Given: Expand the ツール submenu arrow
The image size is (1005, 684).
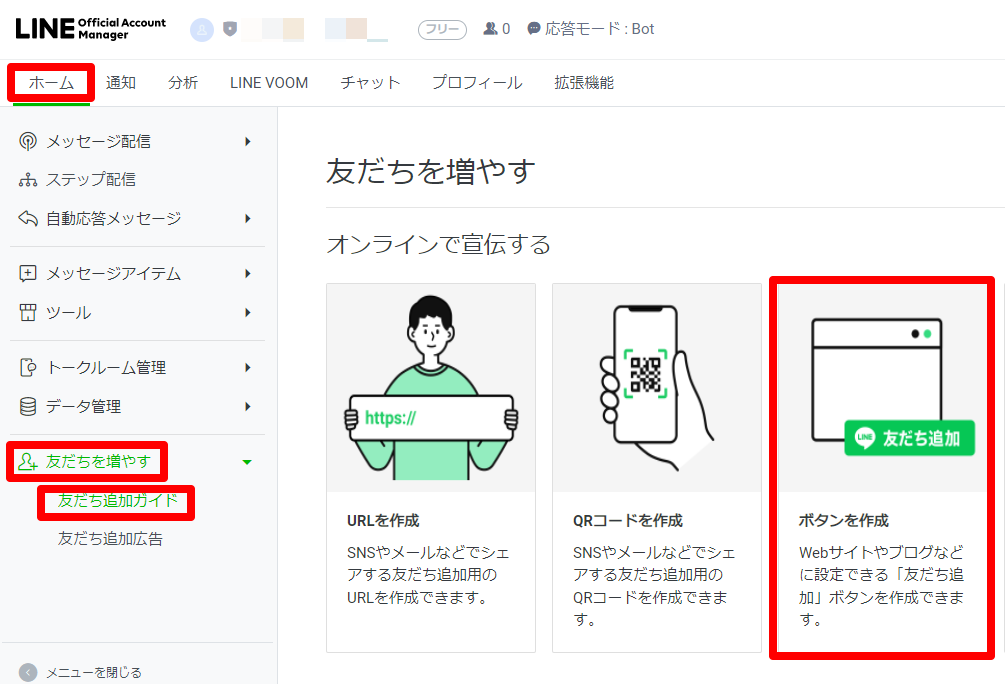Looking at the screenshot, I should pyautogui.click(x=250, y=311).
